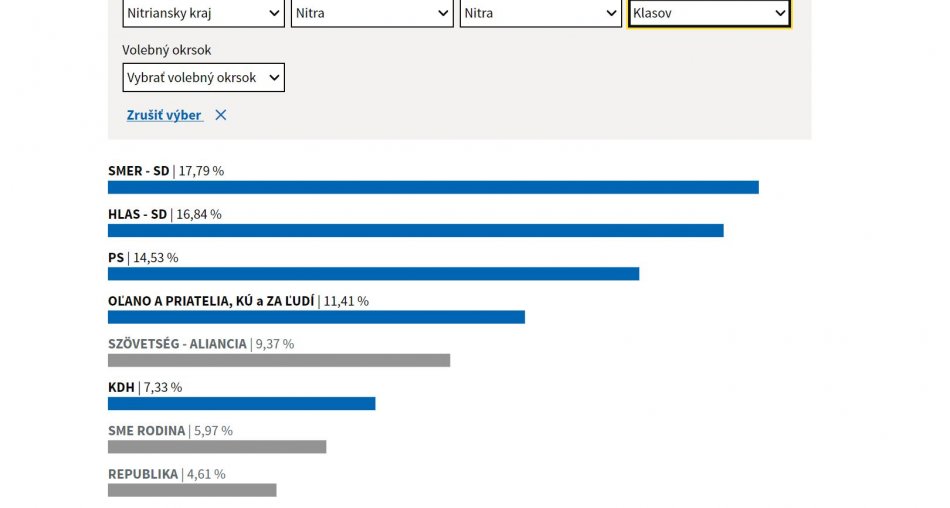Click the SZÖVETSÉG - ALIANCIA label
950x508 pixels.
(177, 344)
